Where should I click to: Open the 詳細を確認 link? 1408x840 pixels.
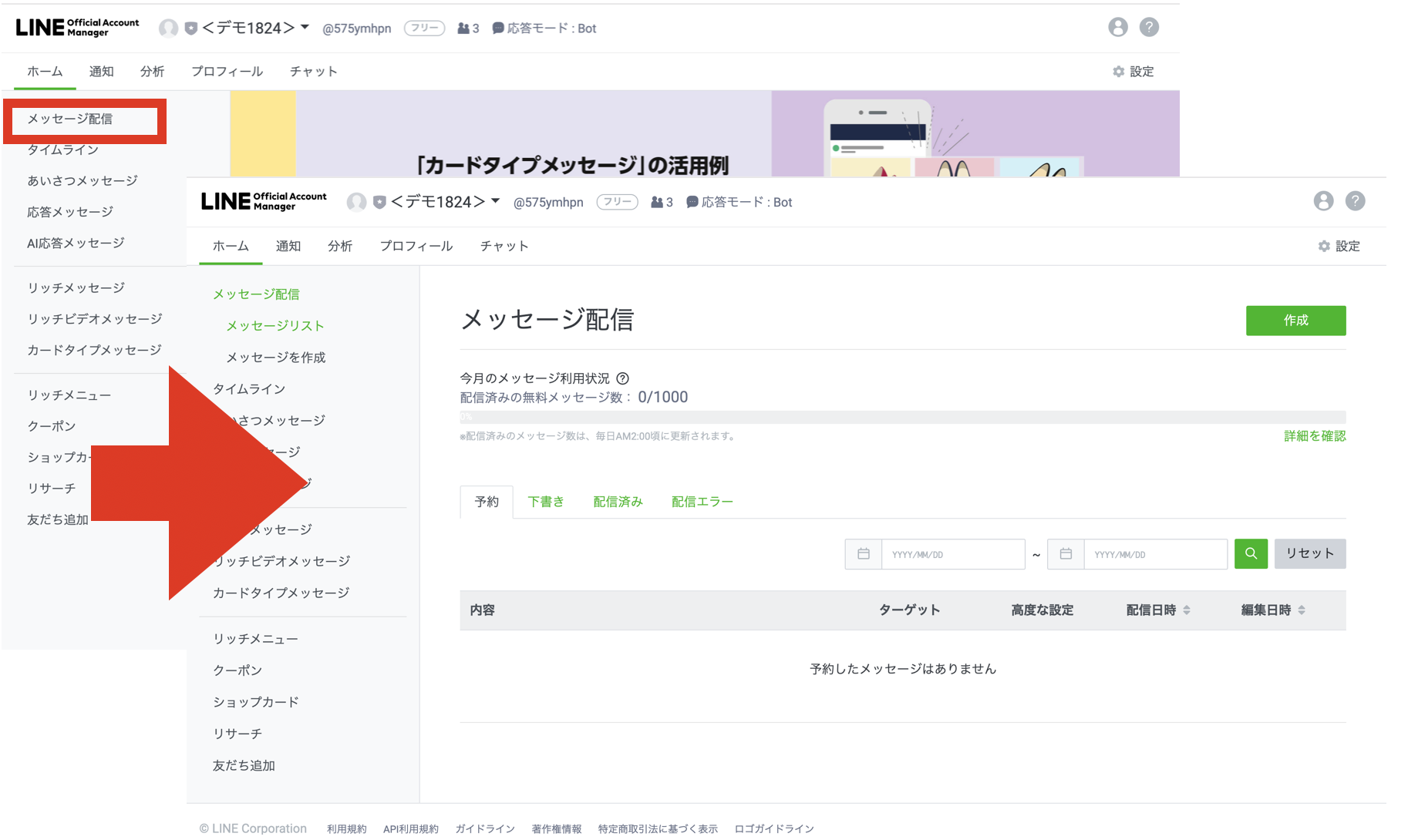point(1315,436)
